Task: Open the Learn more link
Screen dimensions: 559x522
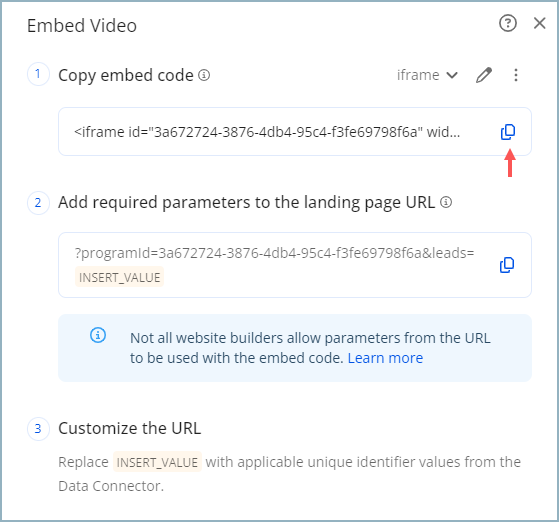Action: coord(385,358)
